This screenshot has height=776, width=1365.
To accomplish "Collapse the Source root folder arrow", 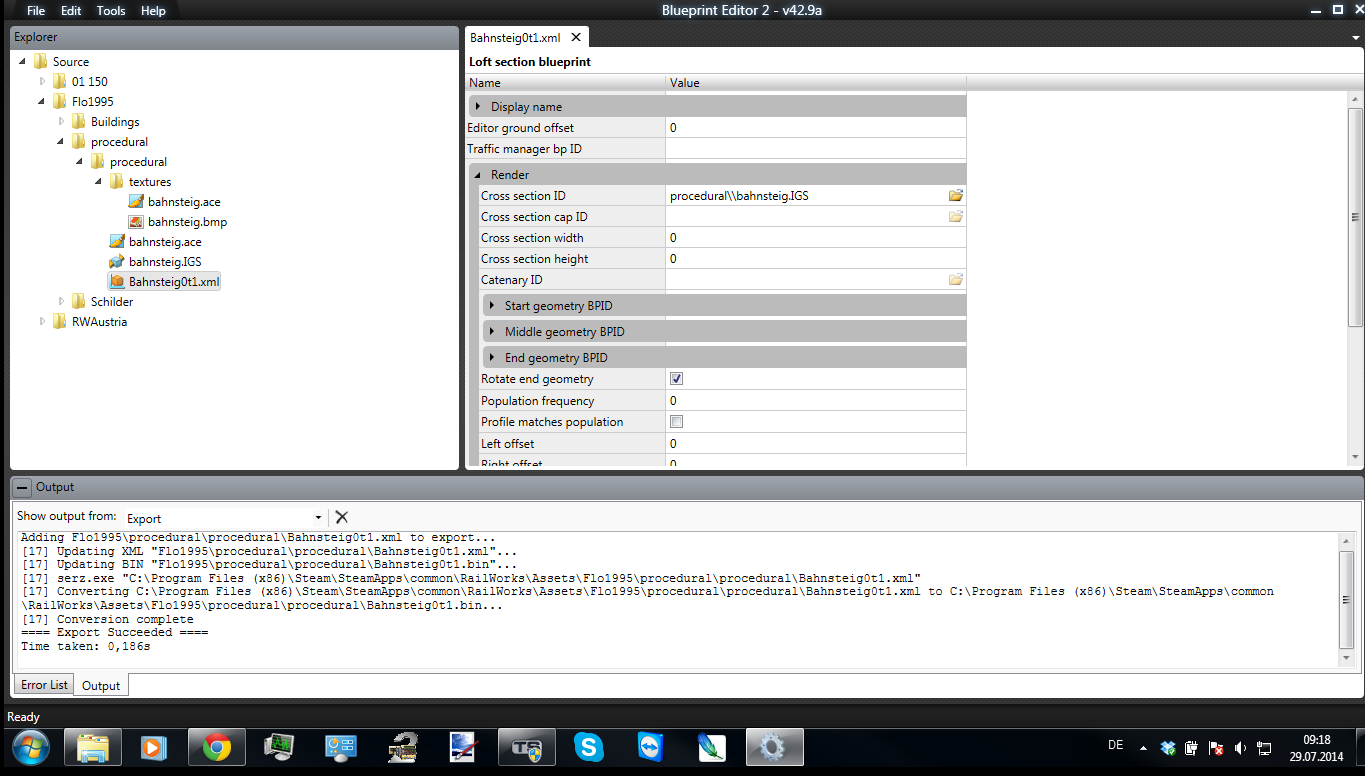I will [x=23, y=61].
